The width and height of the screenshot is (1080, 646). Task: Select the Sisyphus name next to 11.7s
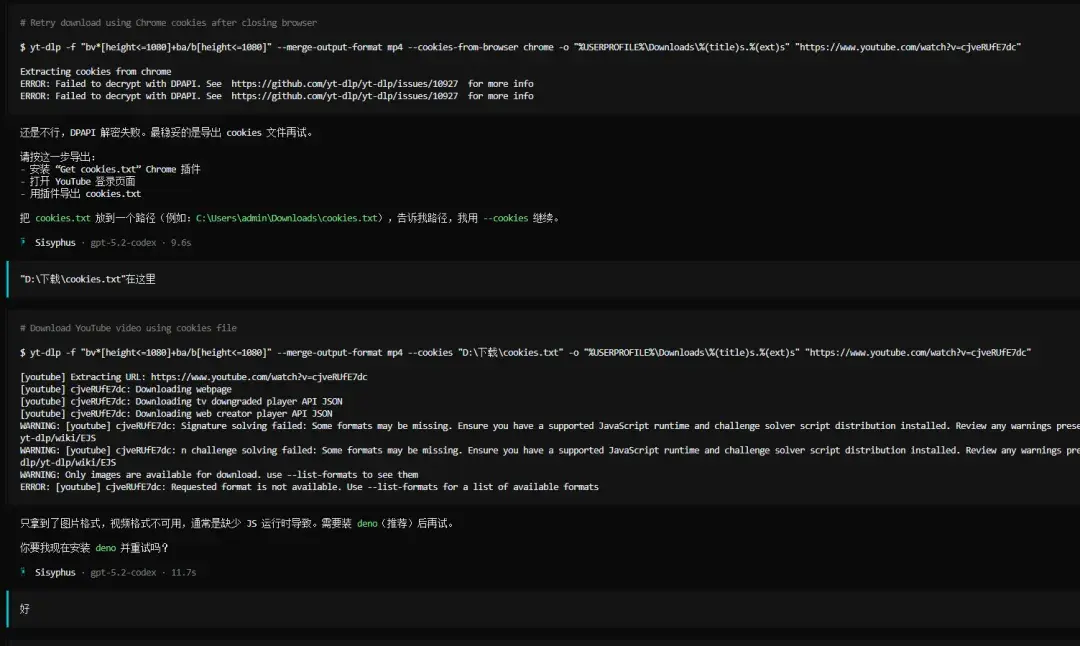(x=55, y=572)
